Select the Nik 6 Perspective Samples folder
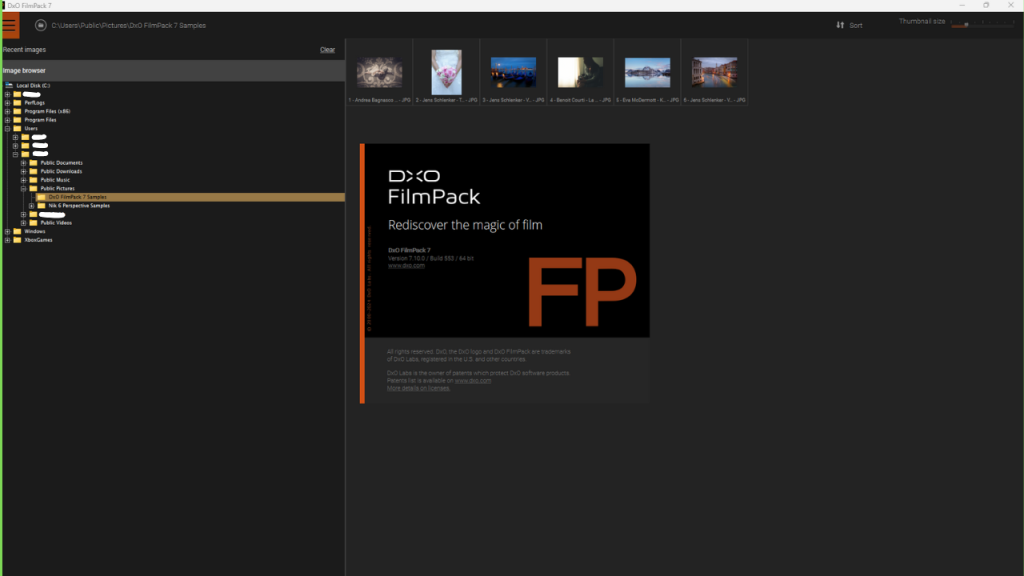The image size is (1024, 576). coord(79,206)
